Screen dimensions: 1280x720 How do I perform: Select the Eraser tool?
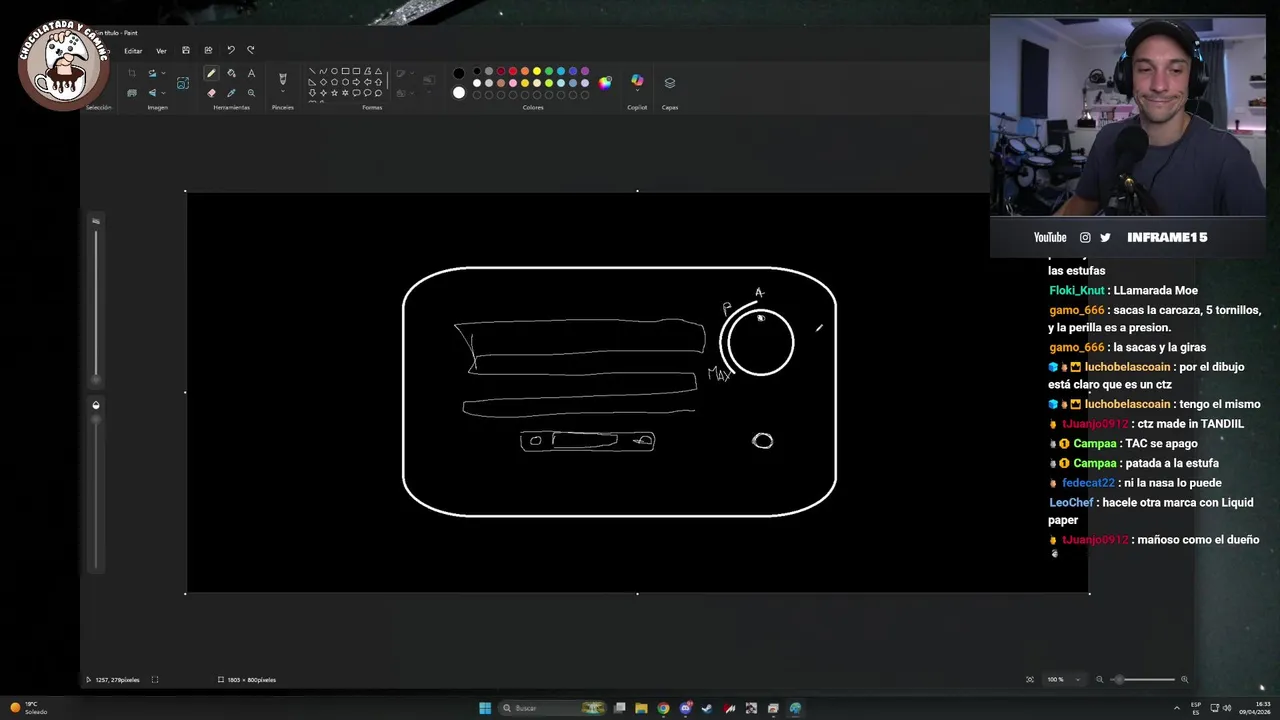211,93
